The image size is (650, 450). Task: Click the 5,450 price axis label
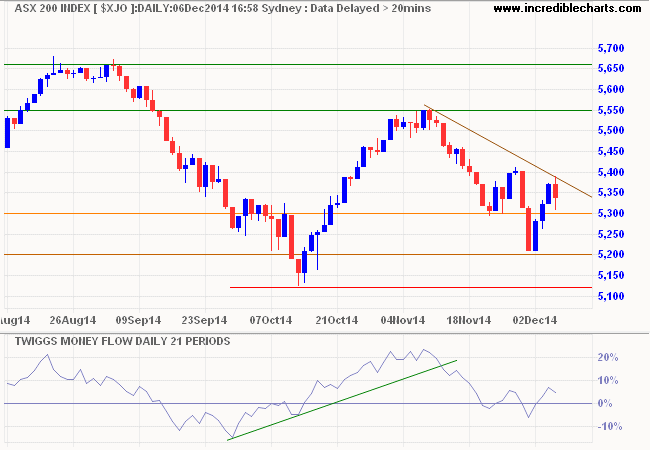point(611,151)
